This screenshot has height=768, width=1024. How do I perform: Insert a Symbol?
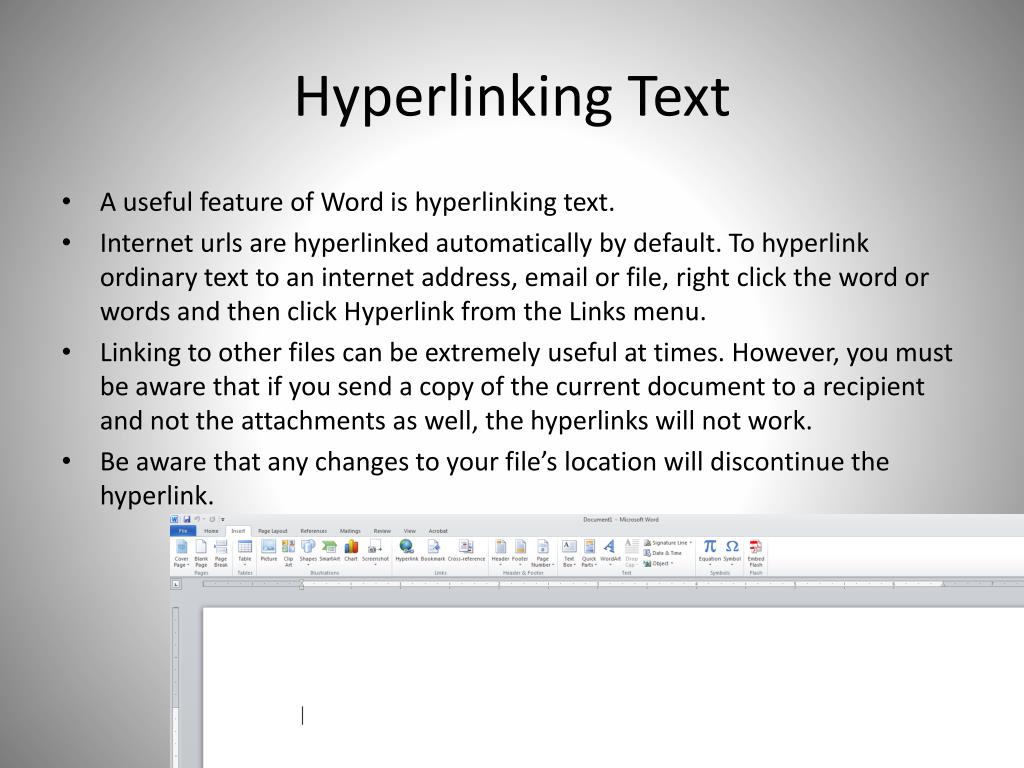[732, 552]
